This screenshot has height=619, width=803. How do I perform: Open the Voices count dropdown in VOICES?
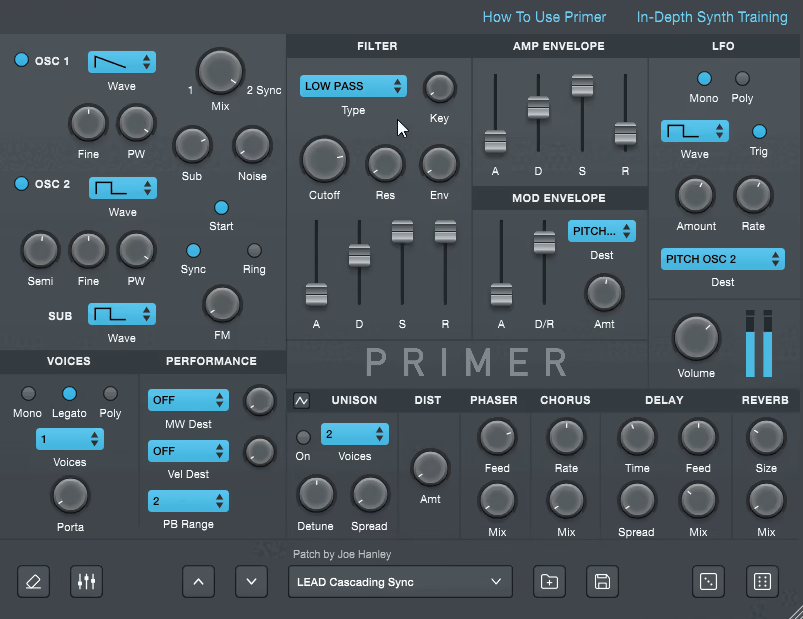point(70,439)
